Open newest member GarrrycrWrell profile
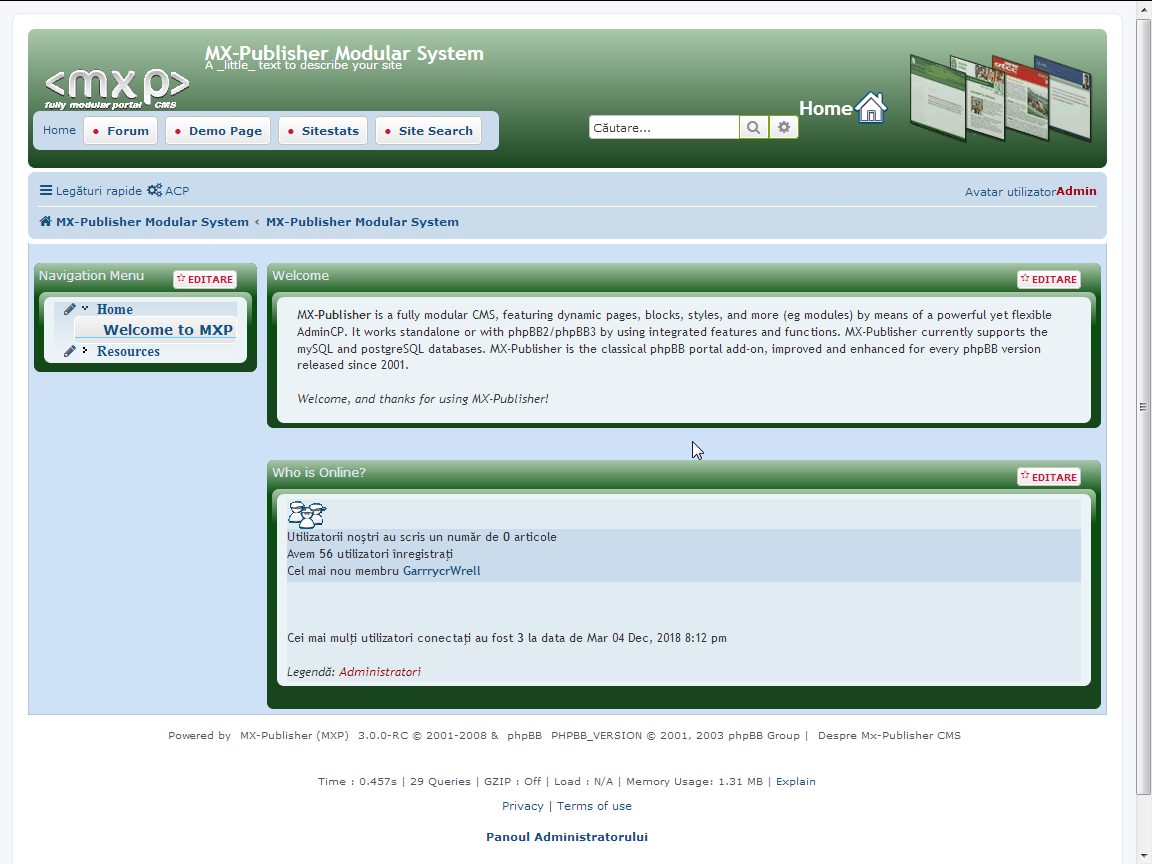 click(x=441, y=569)
